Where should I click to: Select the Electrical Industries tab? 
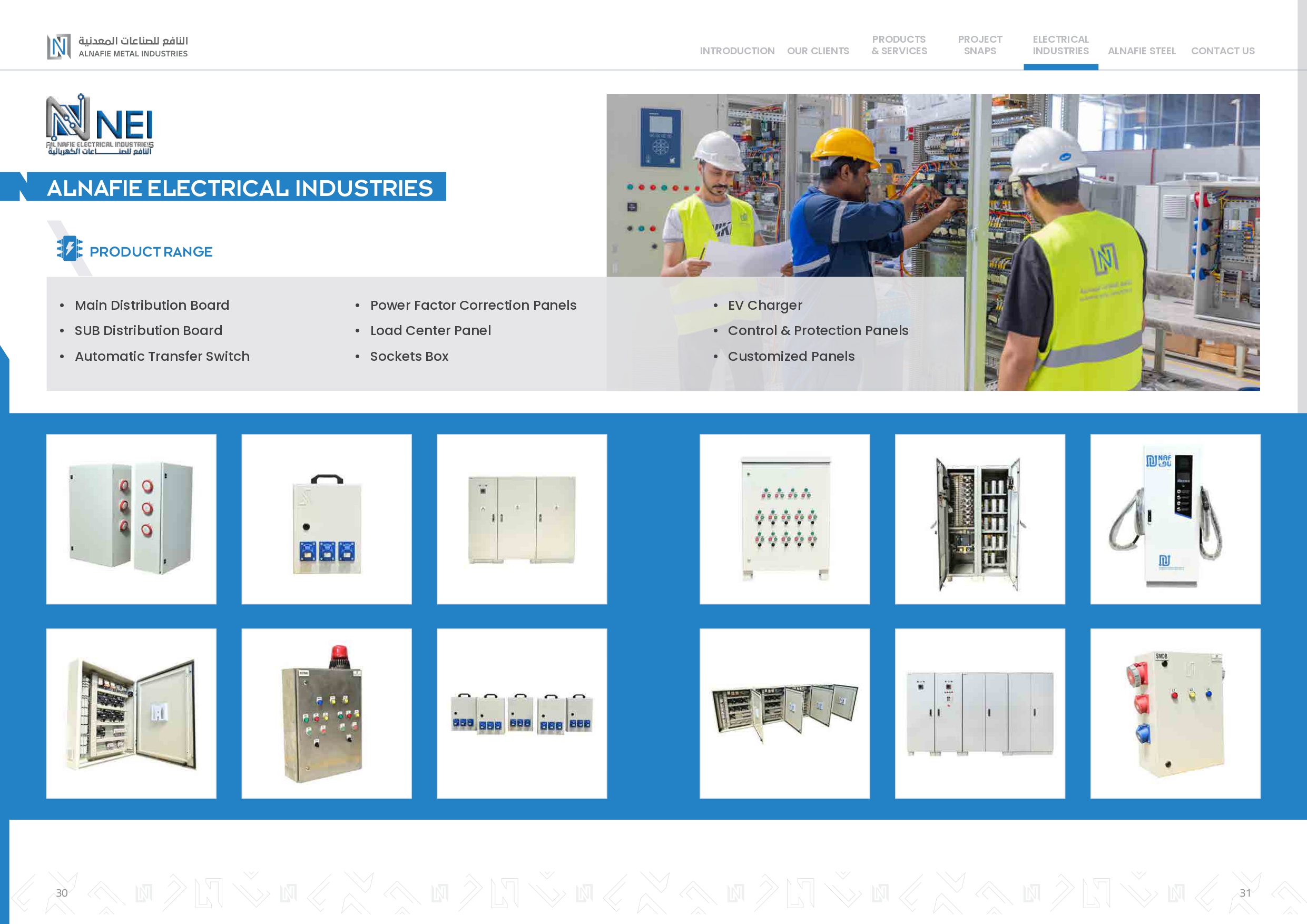(x=1060, y=45)
